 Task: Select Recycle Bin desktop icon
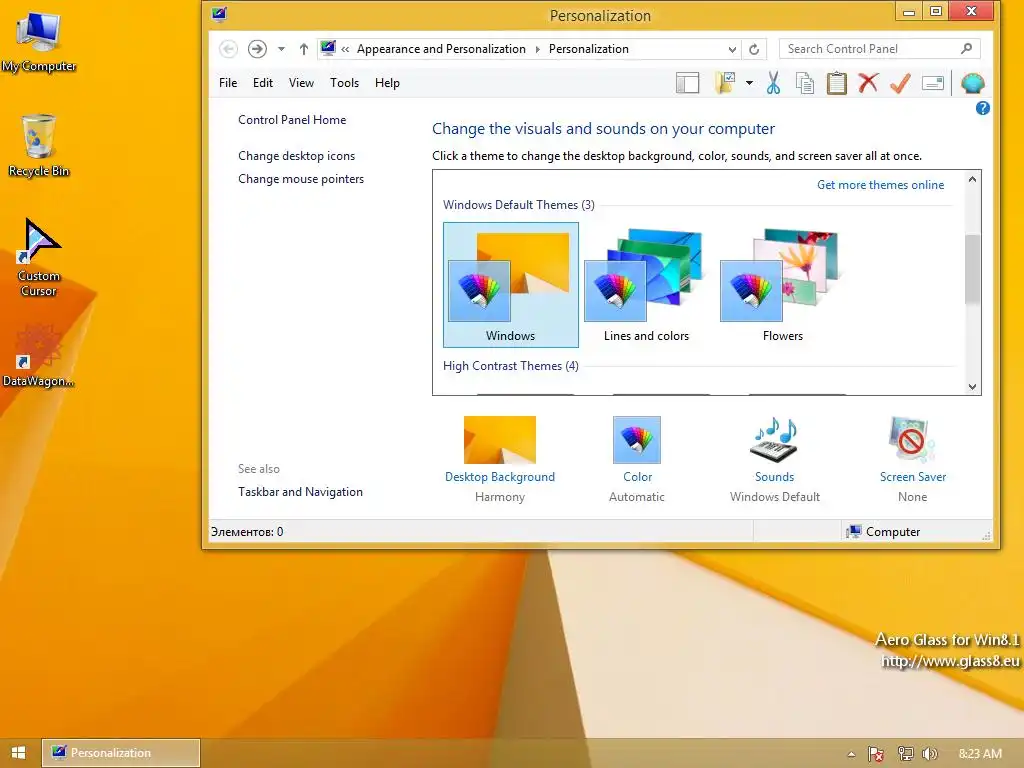coord(39,146)
